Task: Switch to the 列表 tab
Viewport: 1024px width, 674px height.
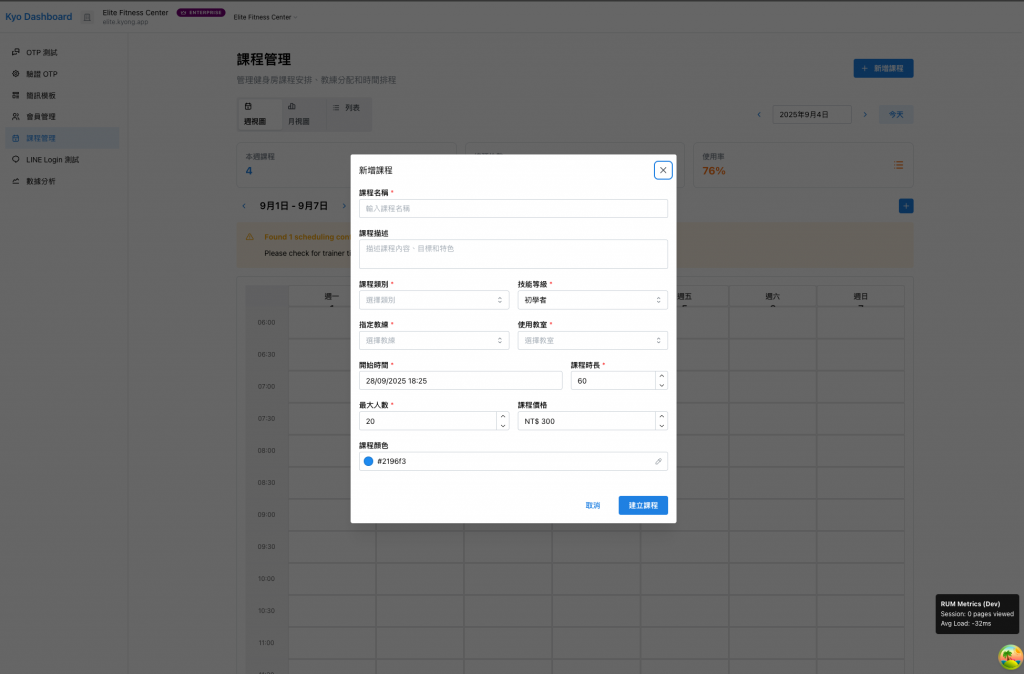Action: coord(347,108)
